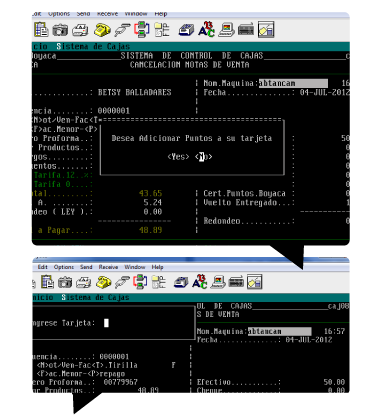Select 'Sistema de Cajas' in the lower terminal menu
The height and width of the screenshot is (415, 386).
(95, 297)
